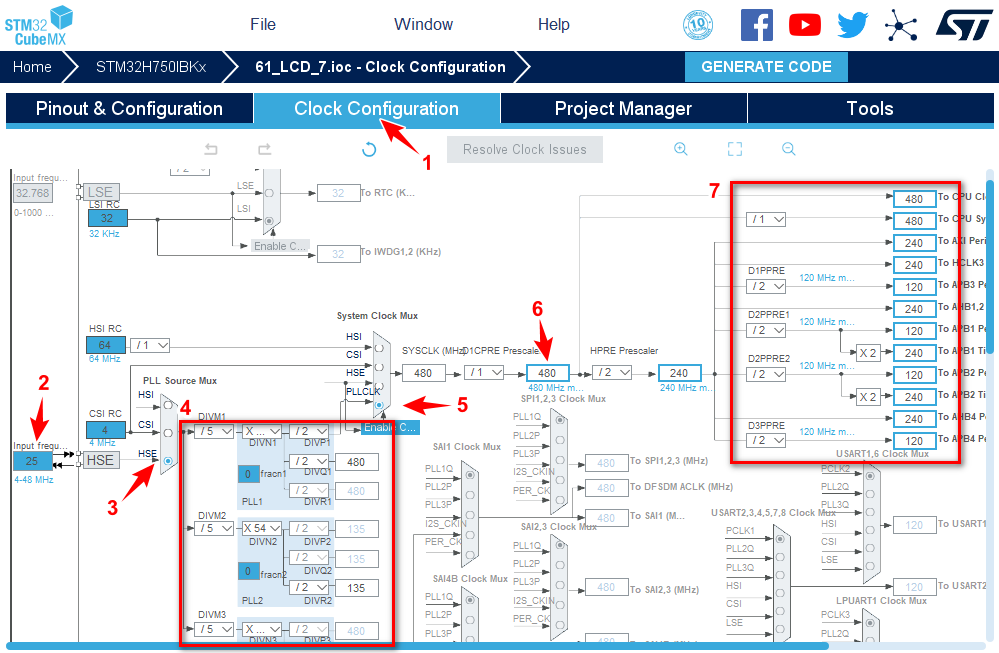Select HSE in the PLL Source Mux
Screen dimensions: 999x653
(167, 460)
